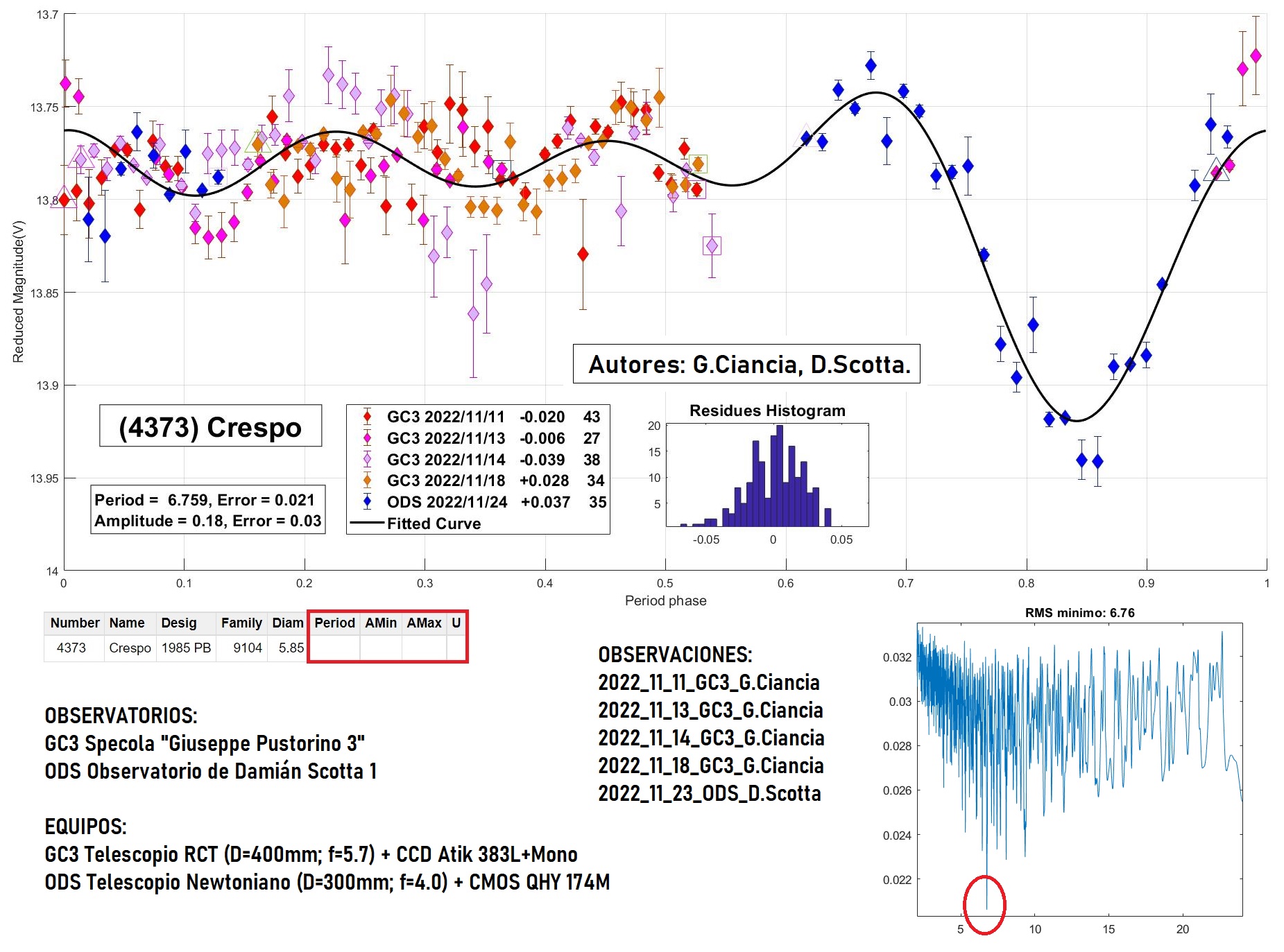The image size is (1284, 952).
Task: Click the empty Period cell under header
Action: coord(334,648)
